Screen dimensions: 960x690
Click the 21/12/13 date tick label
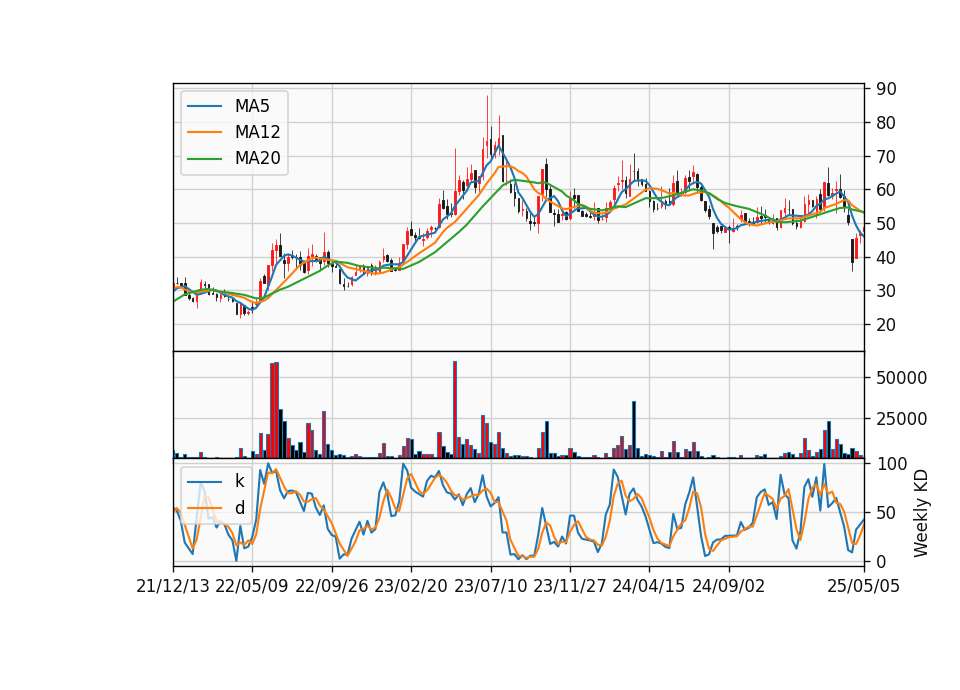coord(173,587)
